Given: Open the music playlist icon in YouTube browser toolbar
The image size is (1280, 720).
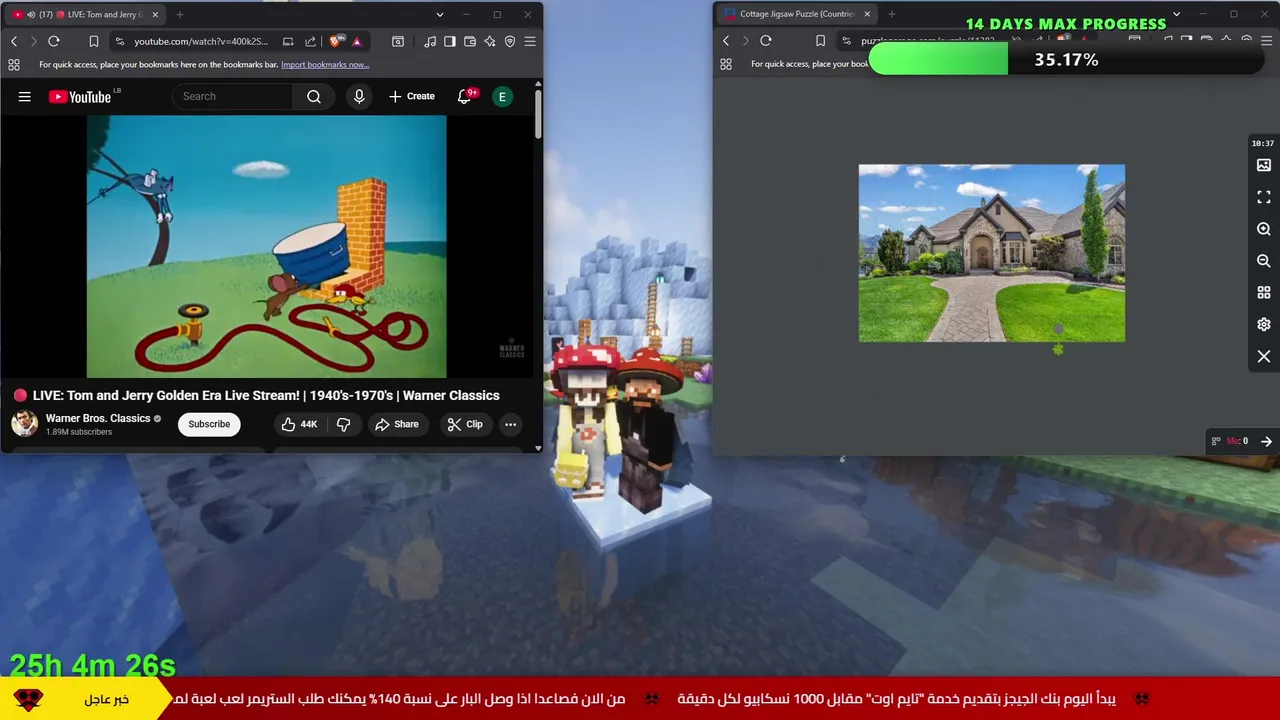Looking at the screenshot, I should point(430,41).
